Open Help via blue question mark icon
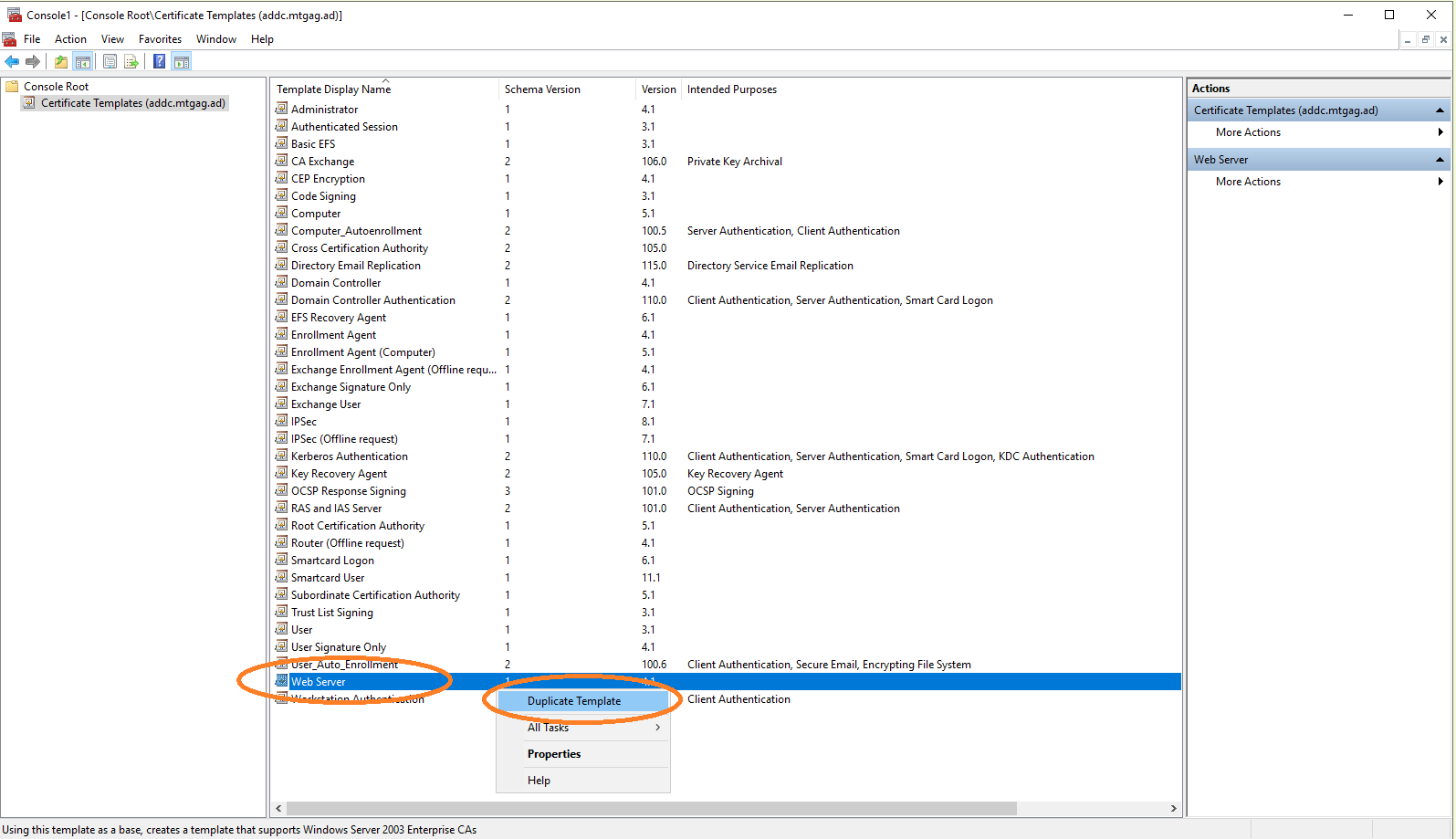1456x839 pixels. coord(159,61)
